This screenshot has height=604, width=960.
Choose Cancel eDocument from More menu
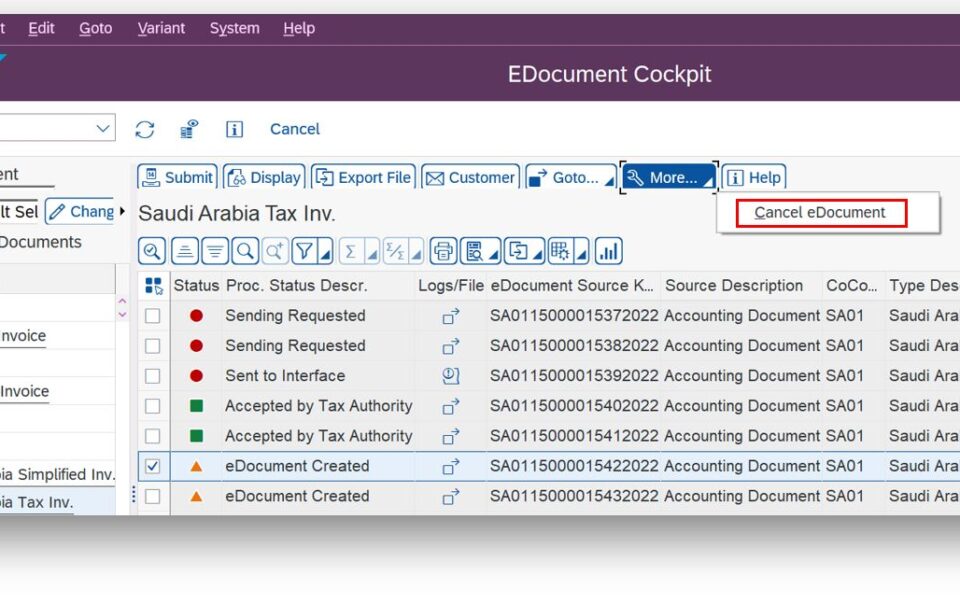821,213
